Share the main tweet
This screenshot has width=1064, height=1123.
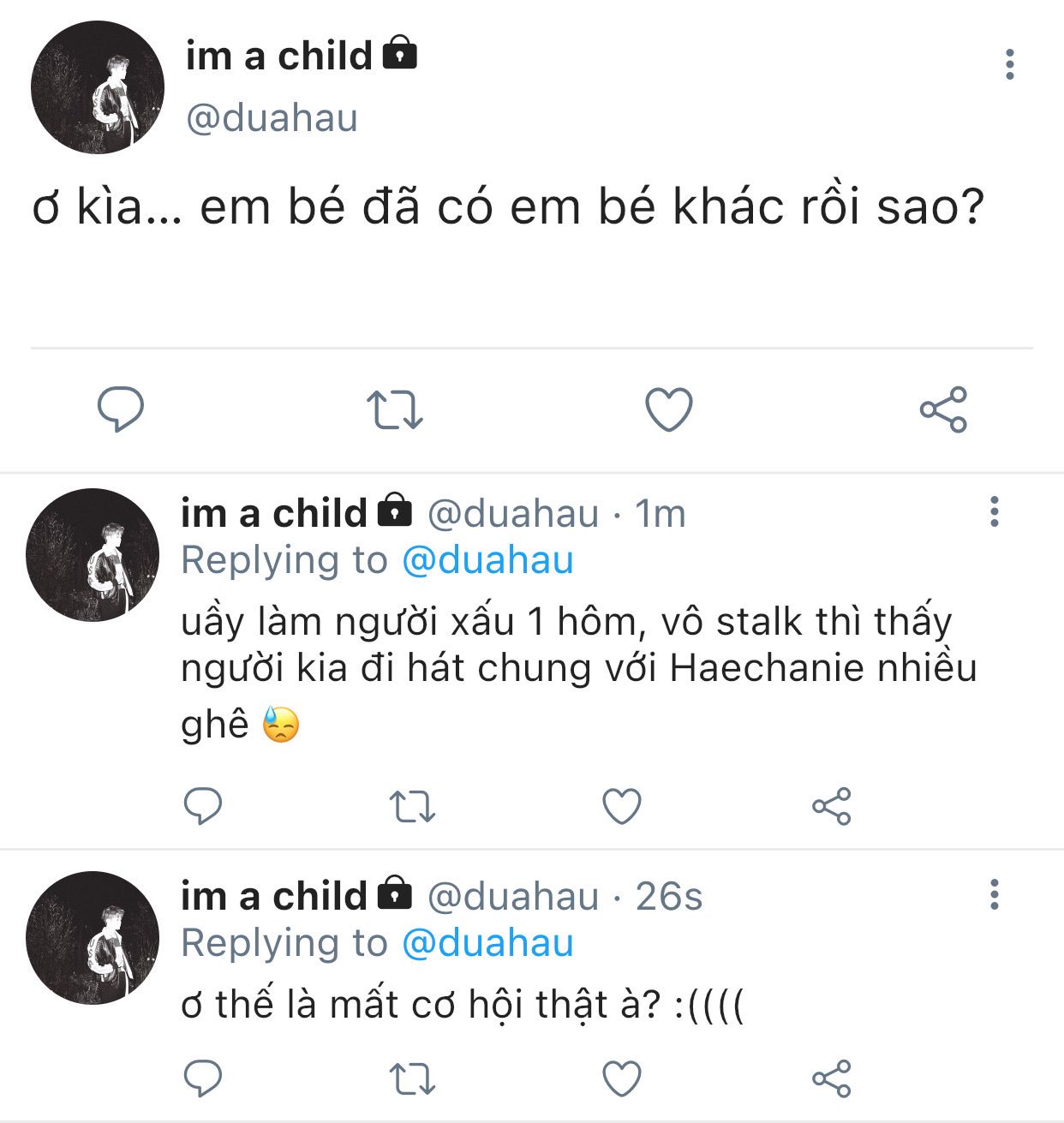coord(943,409)
